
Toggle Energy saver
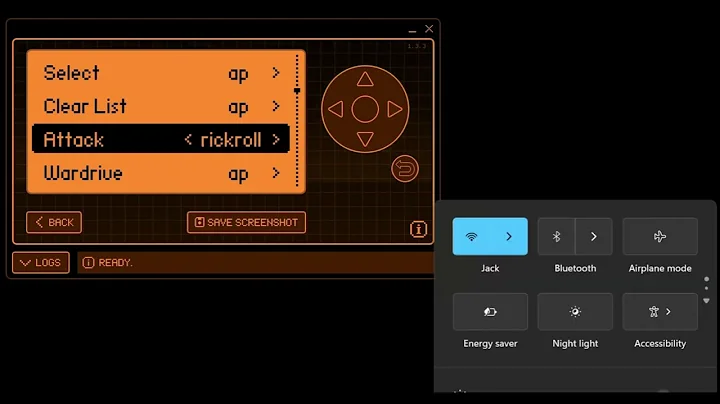pos(490,312)
